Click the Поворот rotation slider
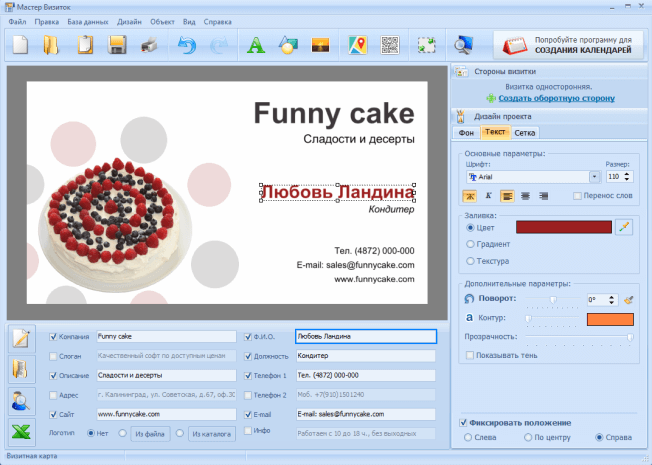The height and width of the screenshot is (465, 652). click(553, 299)
